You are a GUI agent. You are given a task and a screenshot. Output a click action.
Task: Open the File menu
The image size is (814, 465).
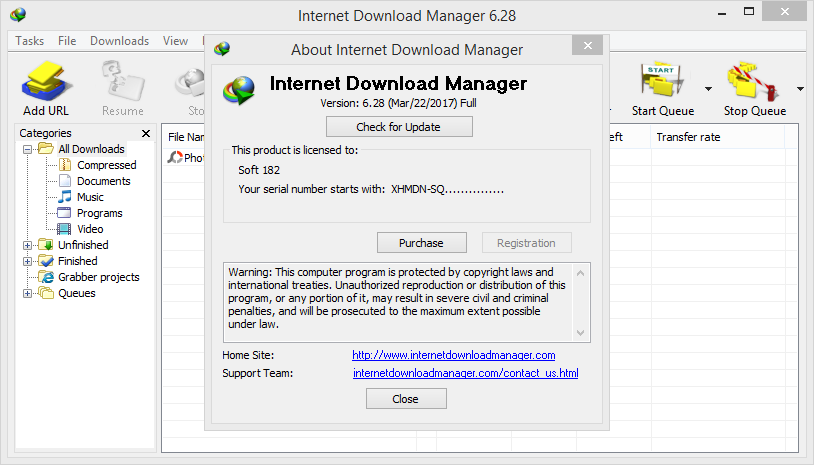(x=67, y=40)
